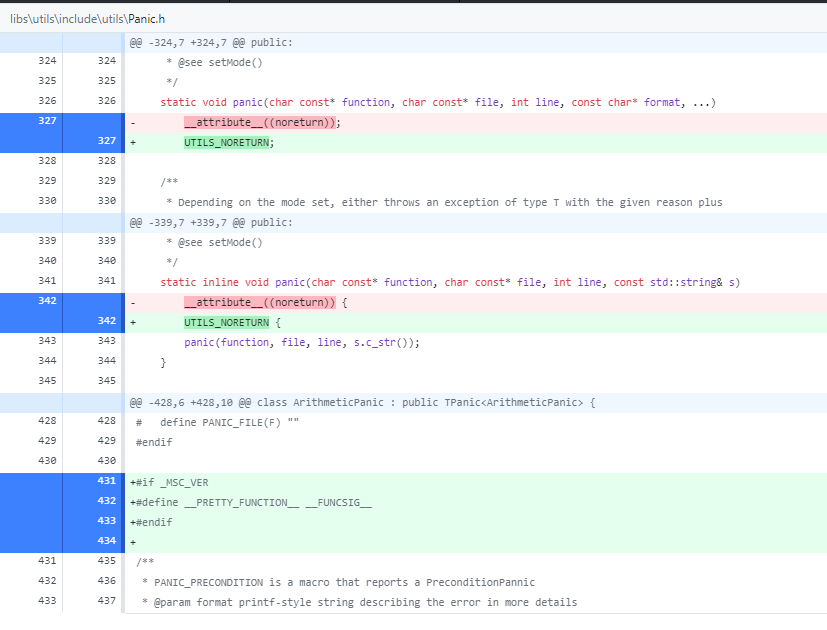The image size is (827, 630).
Task: Click the #define __PRETTY_FUNCTION__ __FUNCSIG__ line
Action: tap(476, 503)
